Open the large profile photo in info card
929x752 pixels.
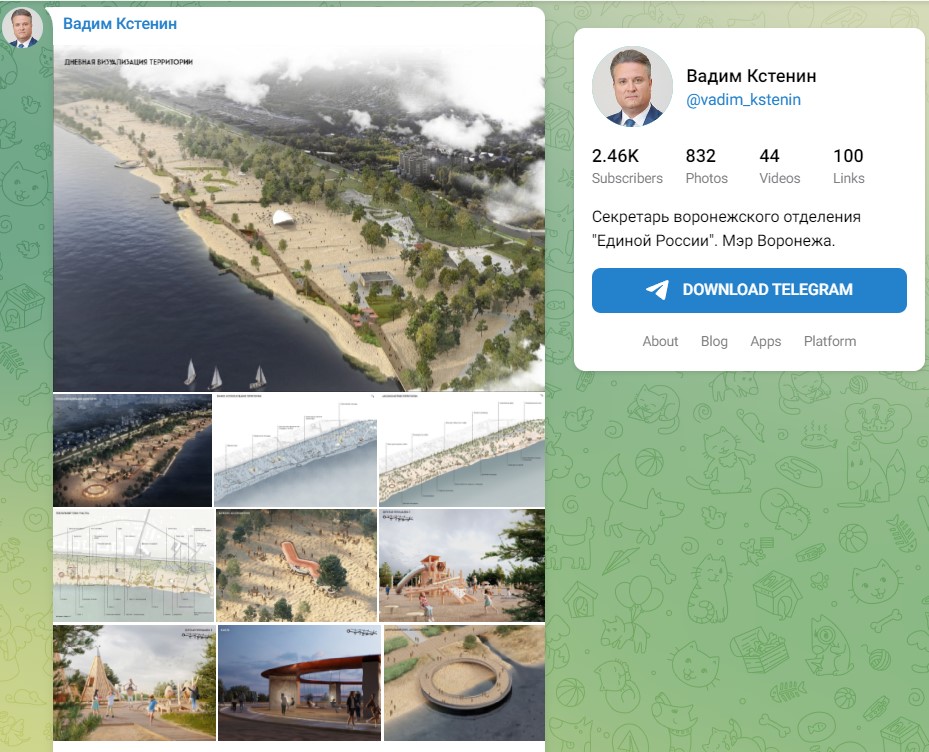pyautogui.click(x=632, y=86)
